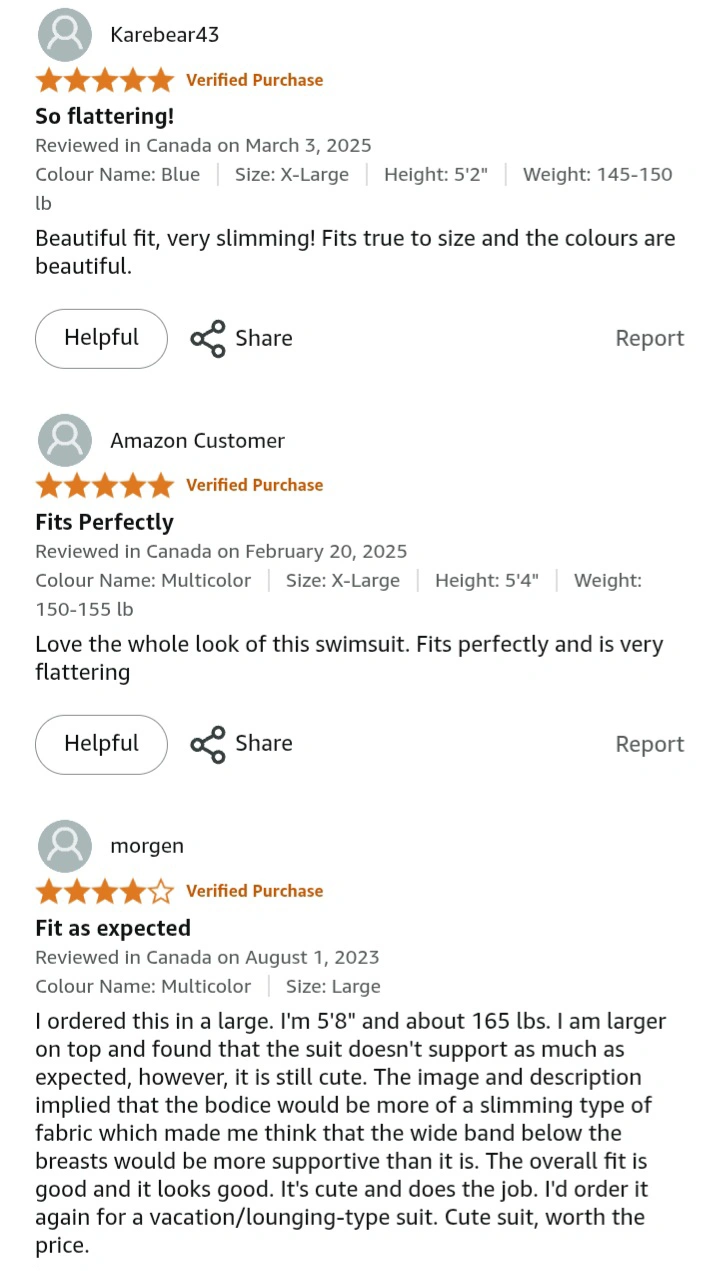Click Verified Purchase on Karebear43's review
The height and width of the screenshot is (1271, 715).
(255, 80)
